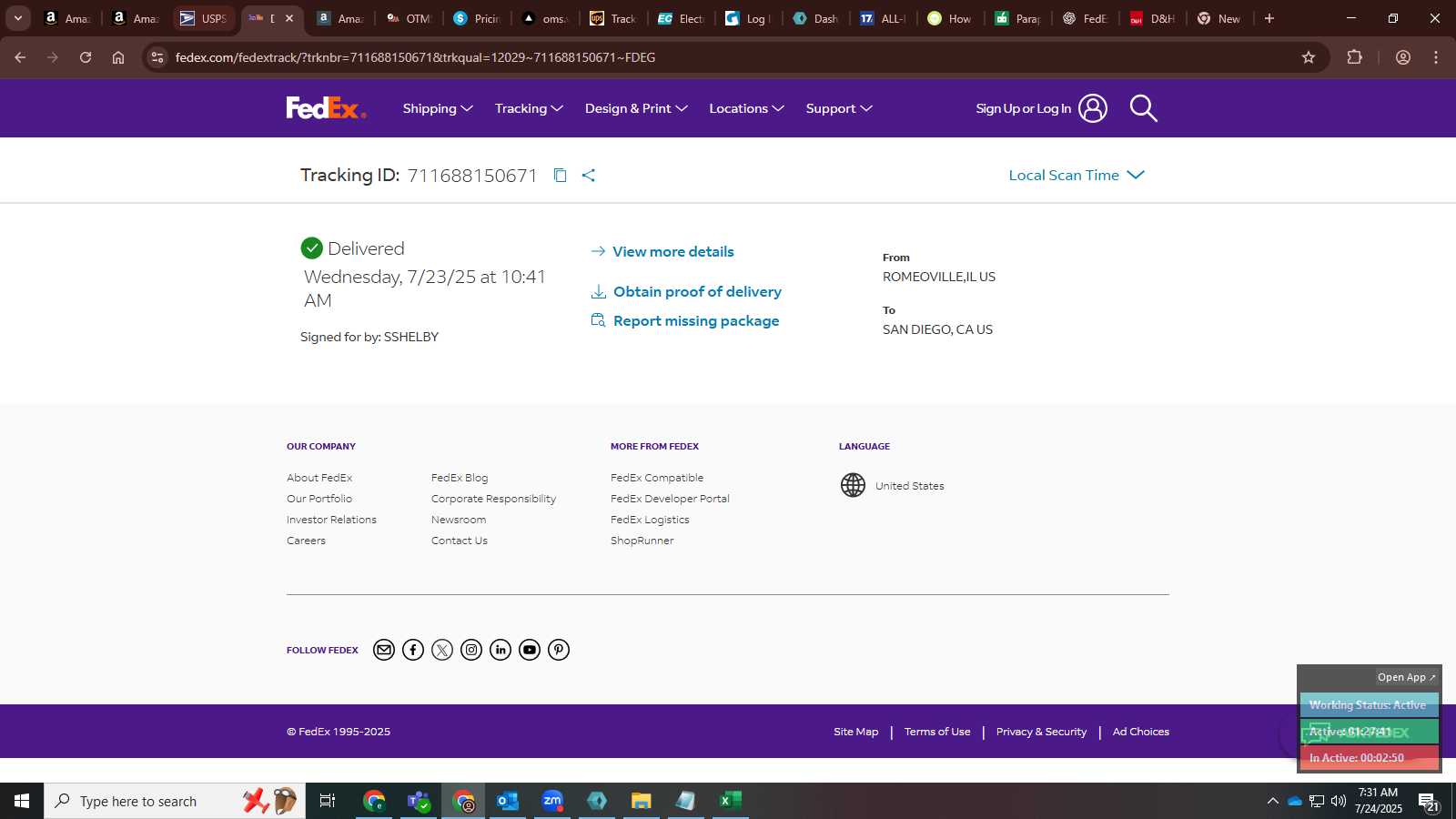This screenshot has width=1456, height=819.
Task: Close the current FedEx tab
Action: (x=289, y=18)
